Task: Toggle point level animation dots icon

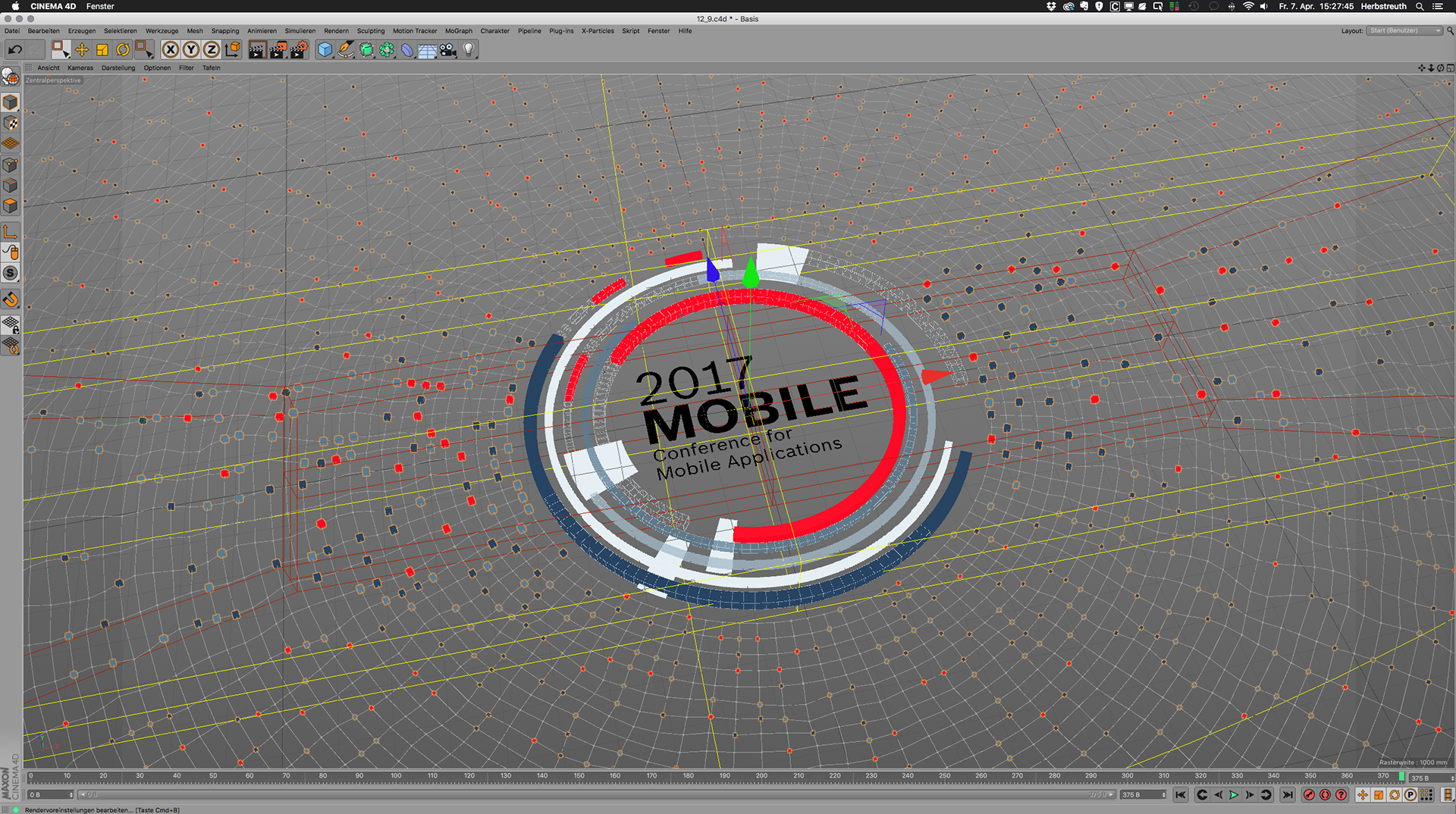Action: (x=1426, y=795)
